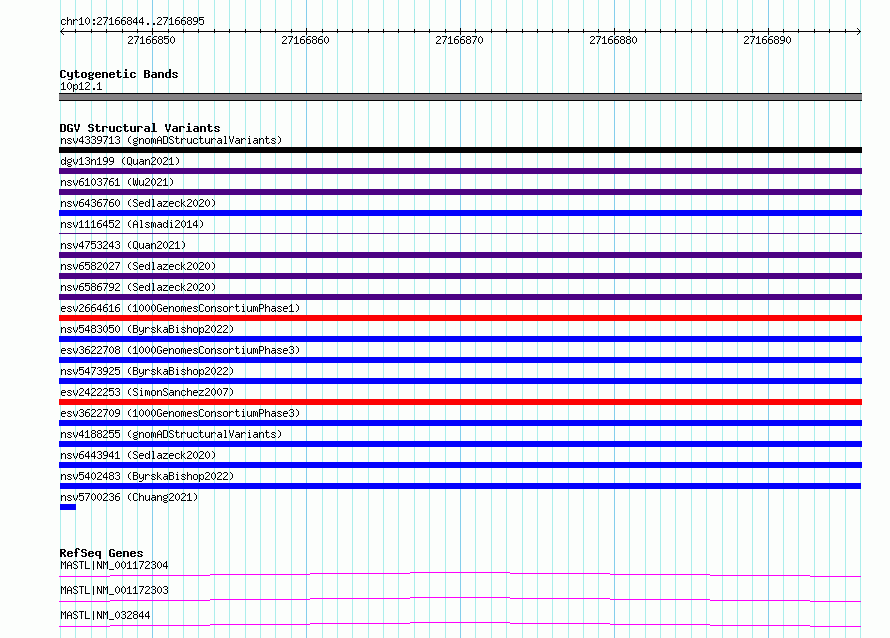Open transcript MASTL|NM_032844 label

pos(105,615)
